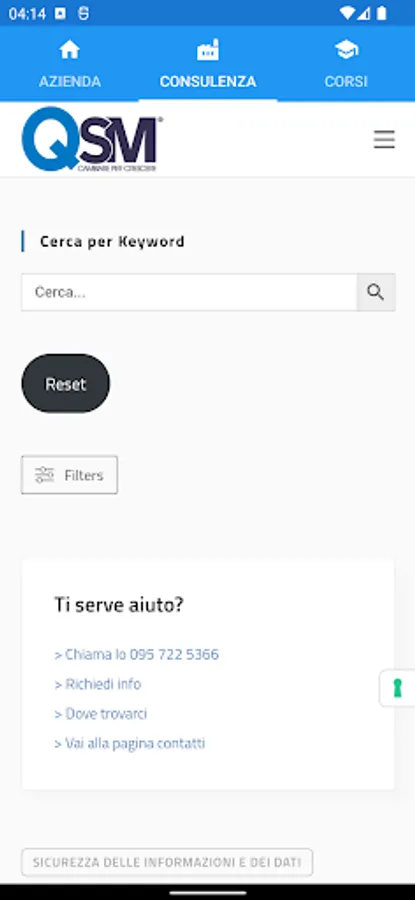Select Sicurezza delle informazioni e dei dati tag
415x900 pixels.
pos(167,862)
